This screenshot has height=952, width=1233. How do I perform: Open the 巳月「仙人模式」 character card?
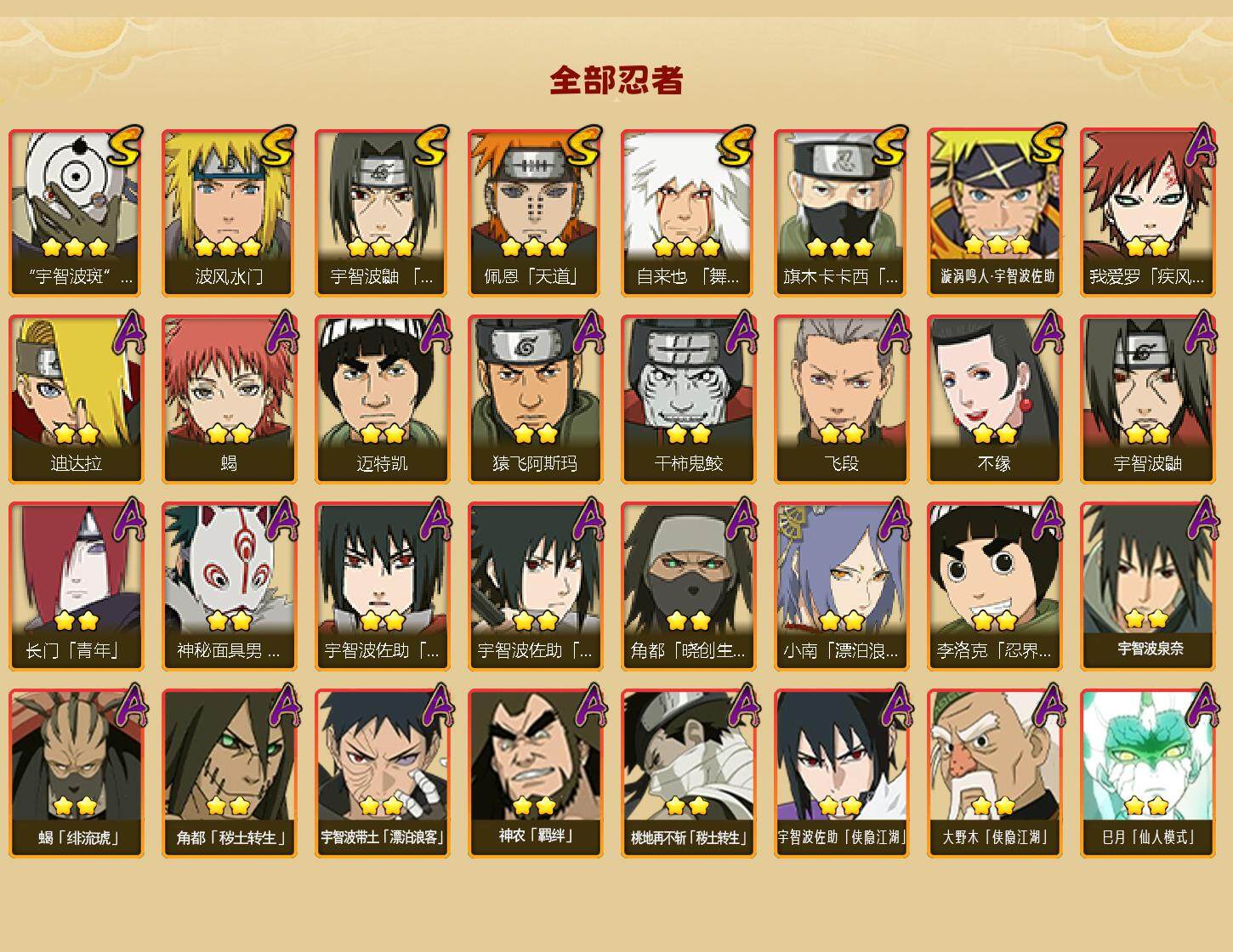tap(1148, 773)
